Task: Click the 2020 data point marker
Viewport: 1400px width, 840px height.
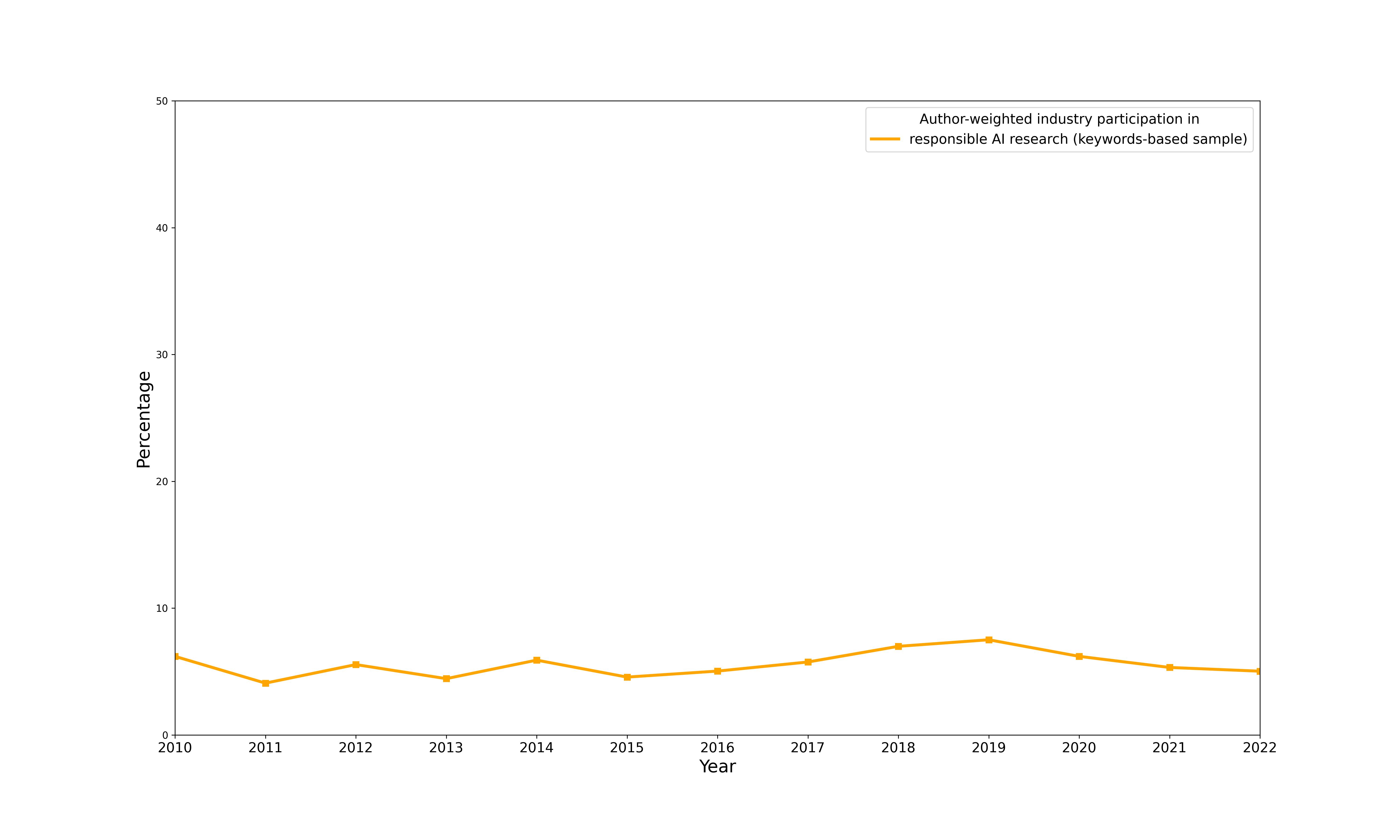Action: (1079, 657)
